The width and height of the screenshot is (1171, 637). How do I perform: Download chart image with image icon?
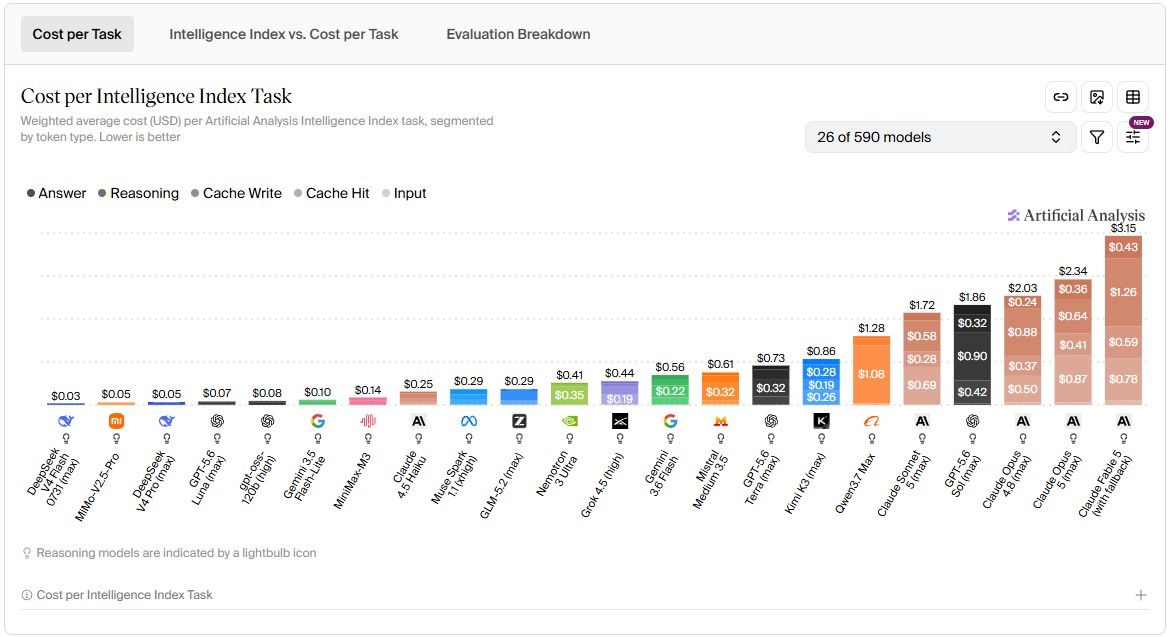[x=1097, y=97]
